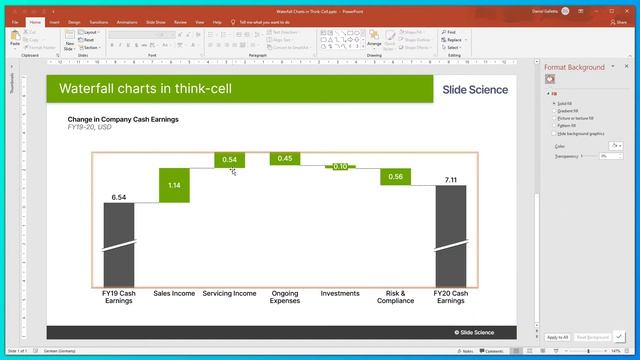Screen dimensions: 640x360
Task: Click the spell check icon in status bar
Action: 36,351
